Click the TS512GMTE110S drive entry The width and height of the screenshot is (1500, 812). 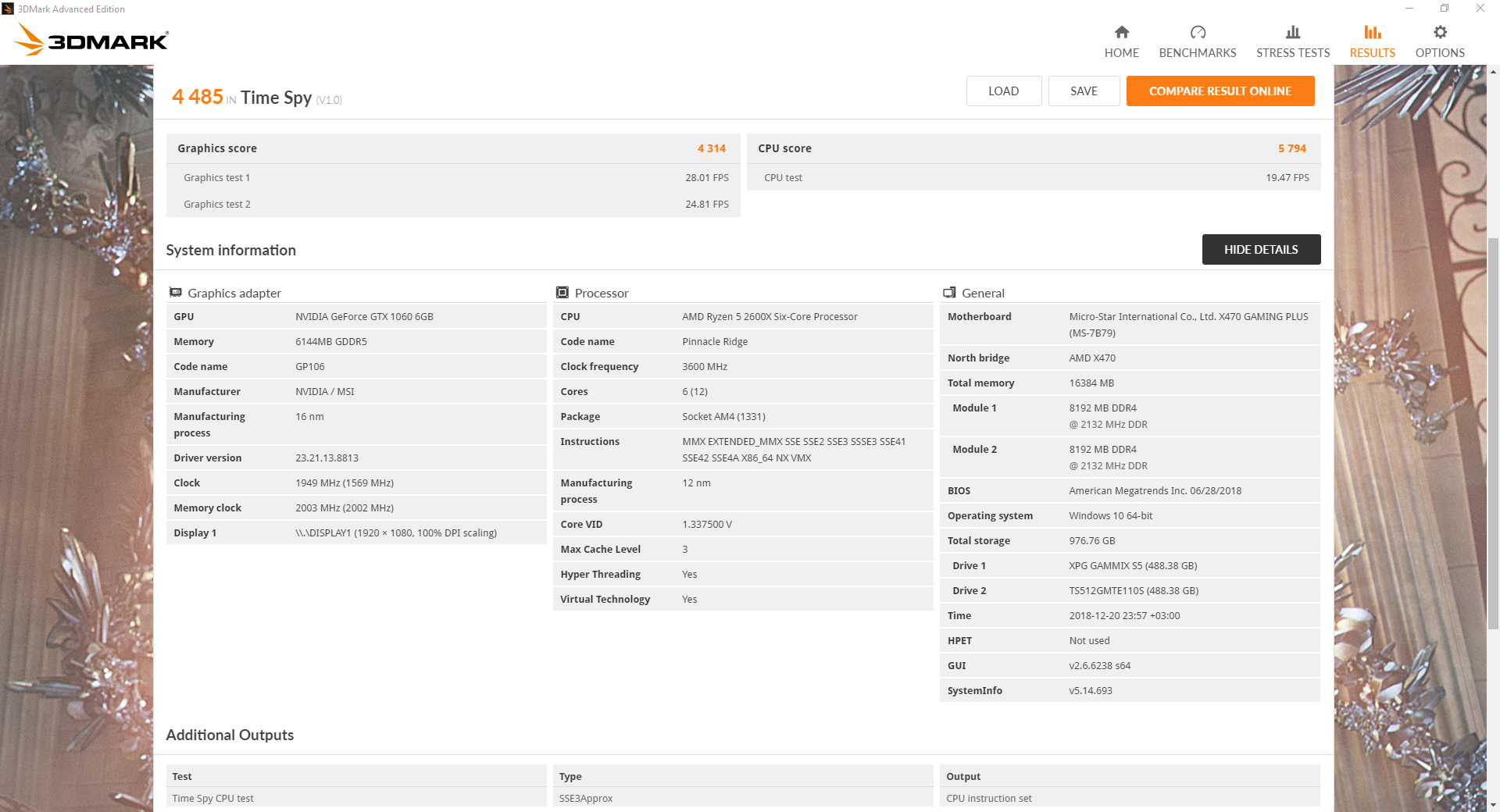click(1134, 591)
